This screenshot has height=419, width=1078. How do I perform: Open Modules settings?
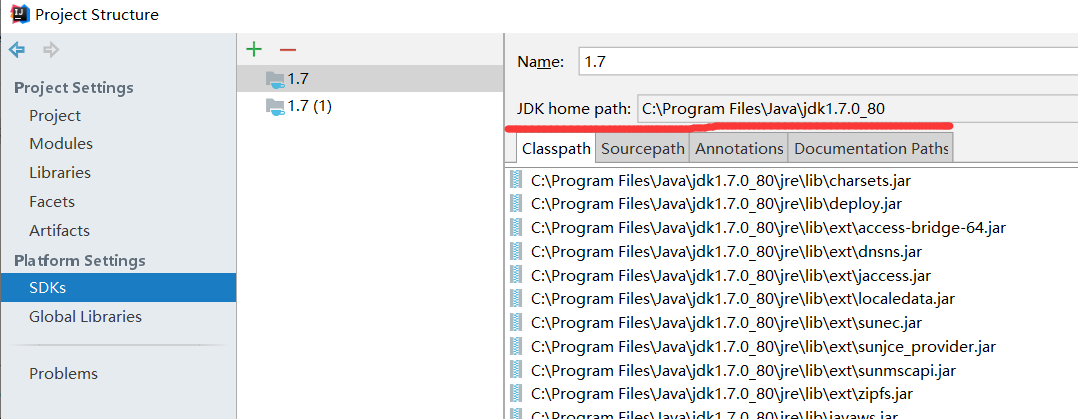[x=60, y=144]
